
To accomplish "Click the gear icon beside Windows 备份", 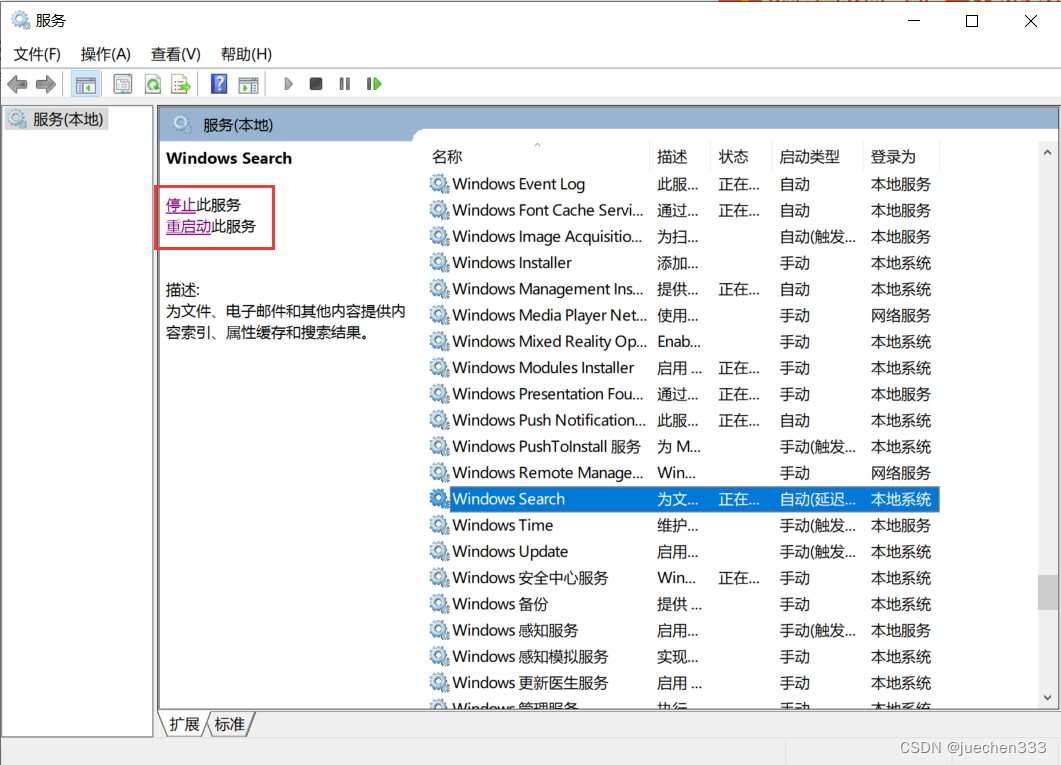I will [439, 603].
